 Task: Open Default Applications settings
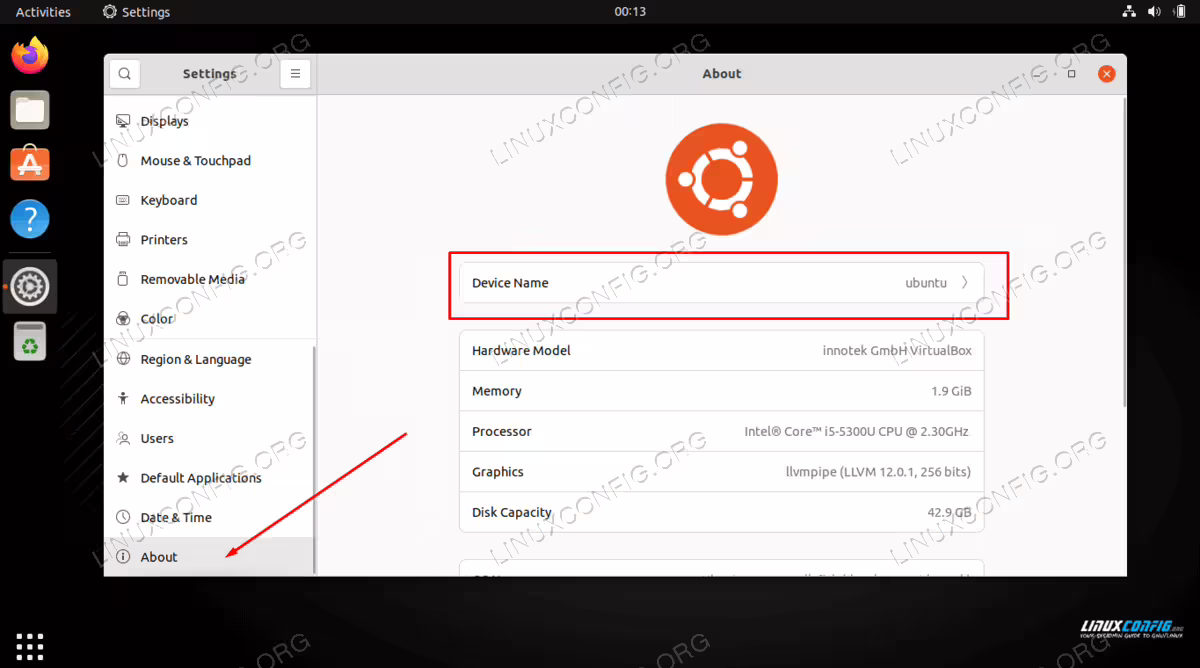208,478
